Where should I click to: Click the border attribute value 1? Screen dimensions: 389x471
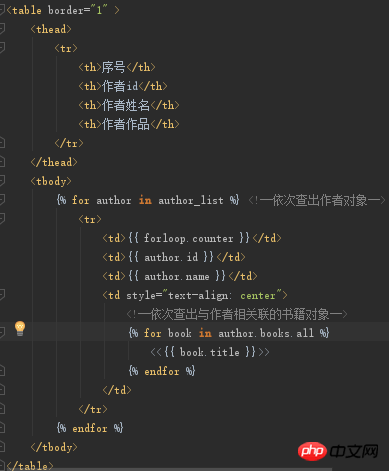coord(99,10)
